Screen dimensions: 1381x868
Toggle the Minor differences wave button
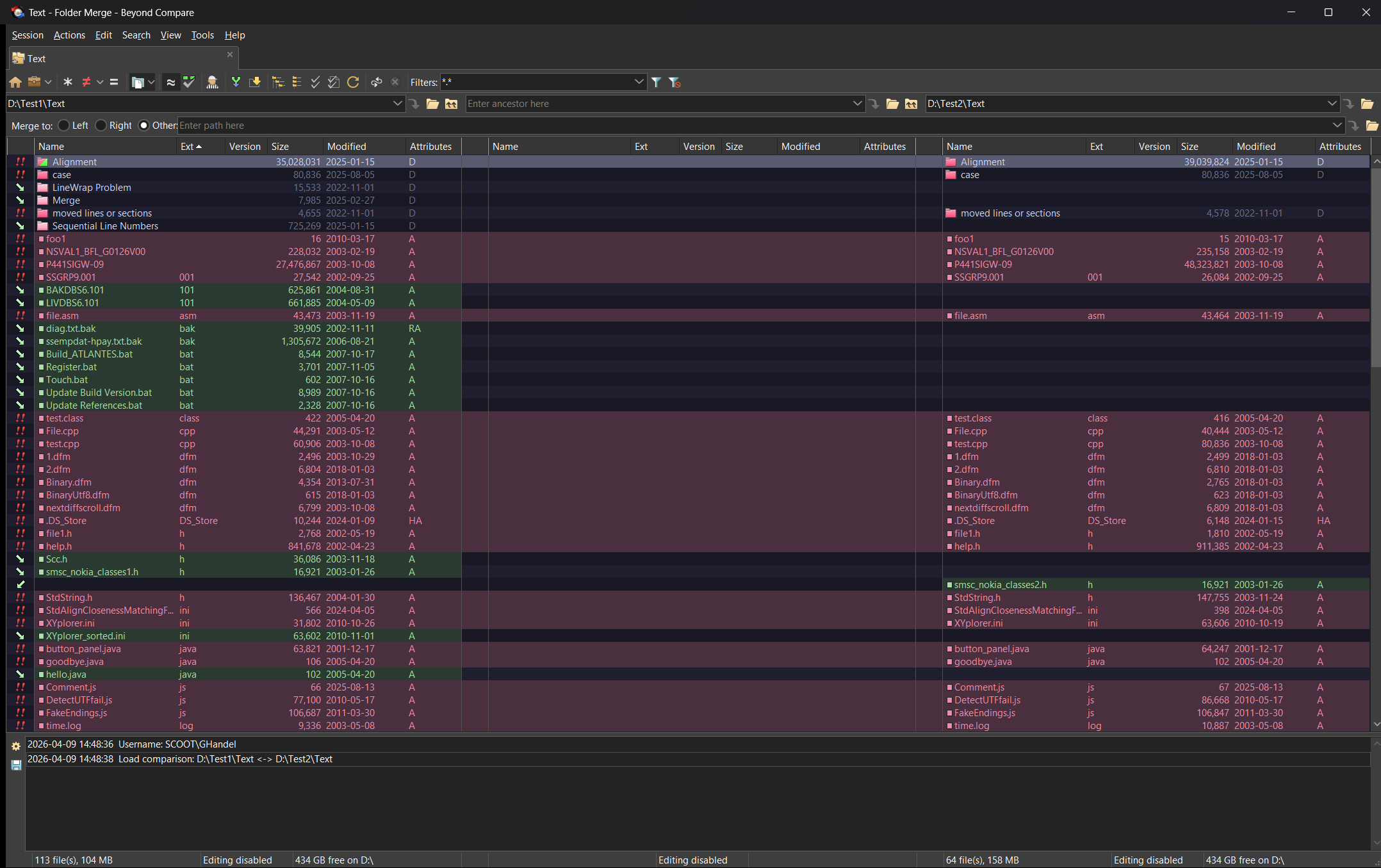170,82
